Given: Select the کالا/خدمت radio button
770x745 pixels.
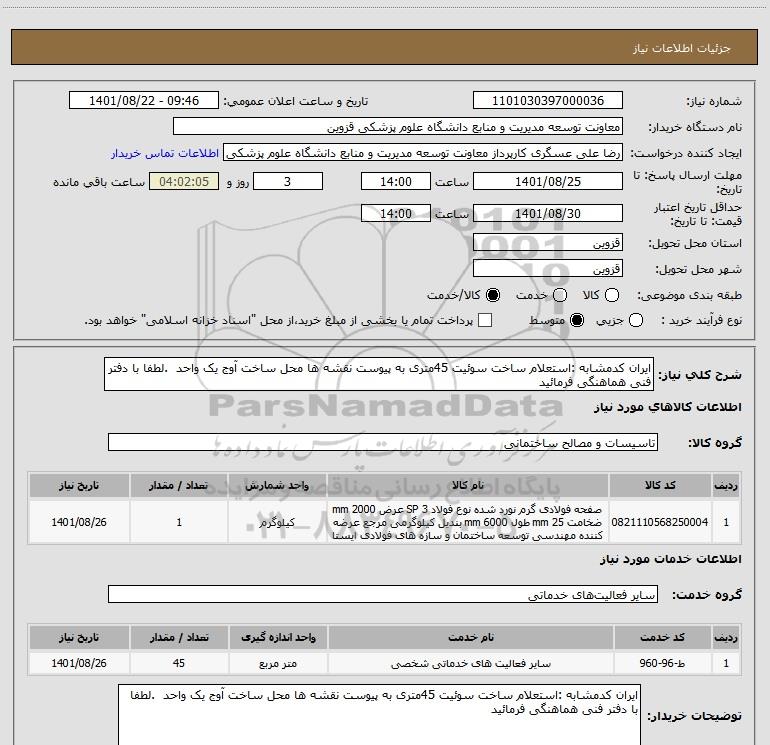Looking at the screenshot, I should point(493,295).
